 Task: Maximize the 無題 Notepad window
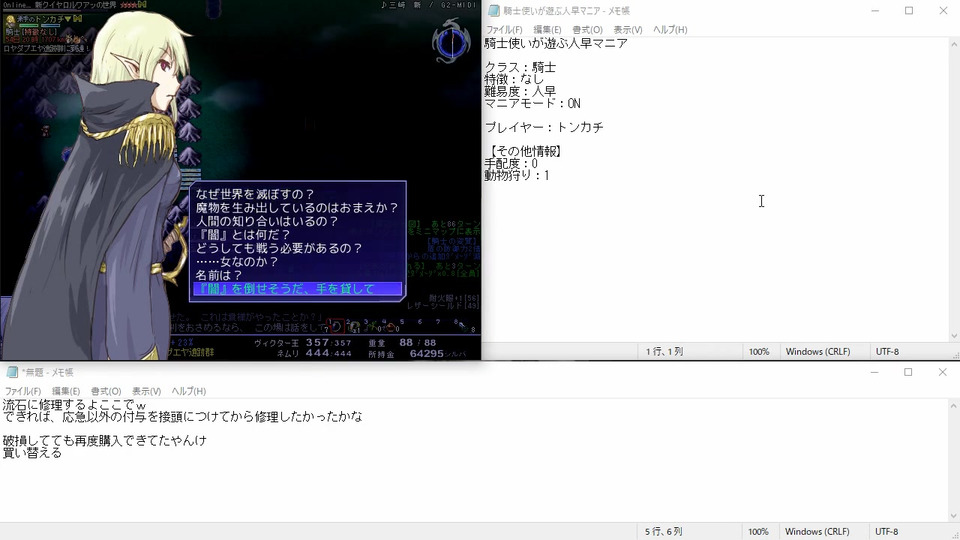(x=908, y=372)
